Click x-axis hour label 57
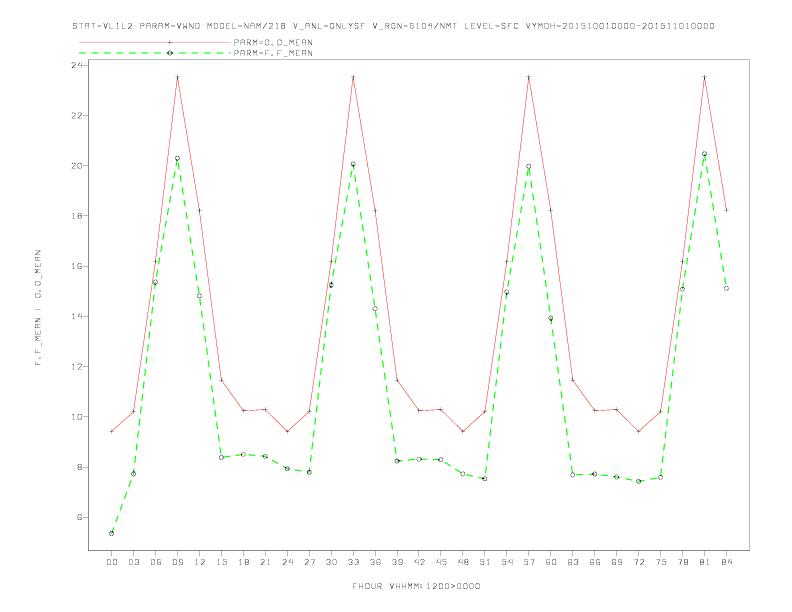Screen dimensions: 792x612 pos(529,562)
